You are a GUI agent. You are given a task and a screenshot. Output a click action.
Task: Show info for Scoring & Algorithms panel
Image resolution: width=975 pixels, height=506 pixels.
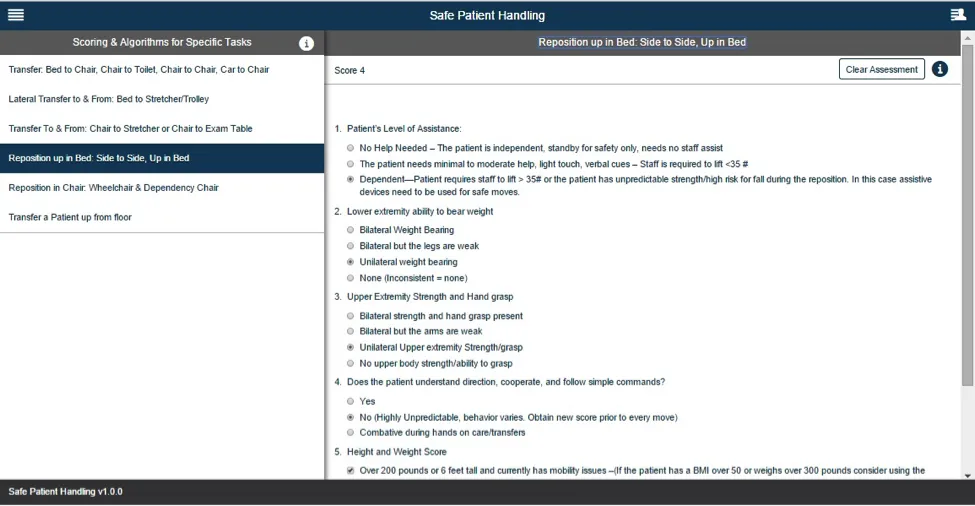click(x=306, y=43)
